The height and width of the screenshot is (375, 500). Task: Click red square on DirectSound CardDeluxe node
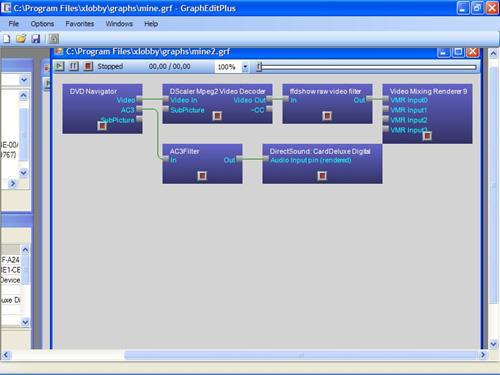[x=322, y=176]
